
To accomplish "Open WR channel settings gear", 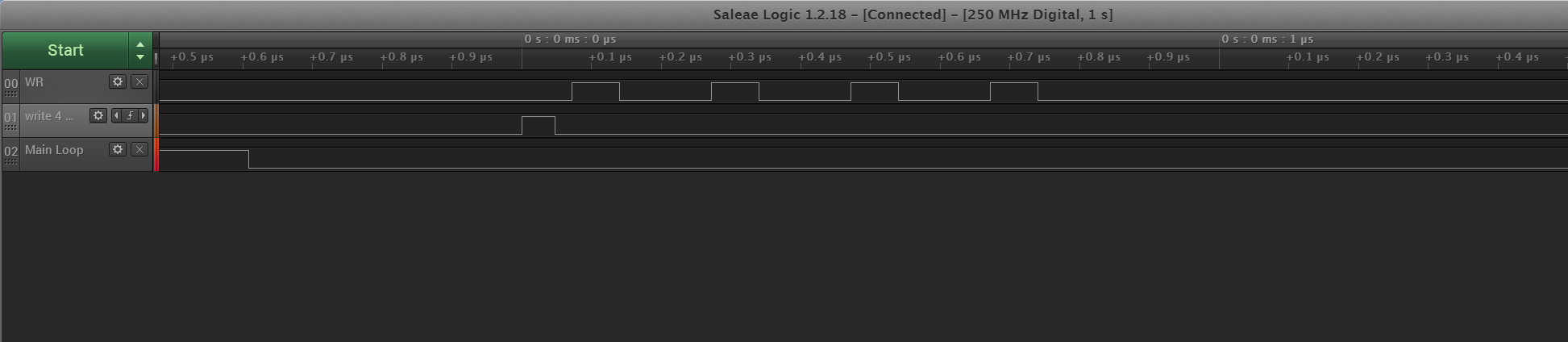I will pos(118,81).
